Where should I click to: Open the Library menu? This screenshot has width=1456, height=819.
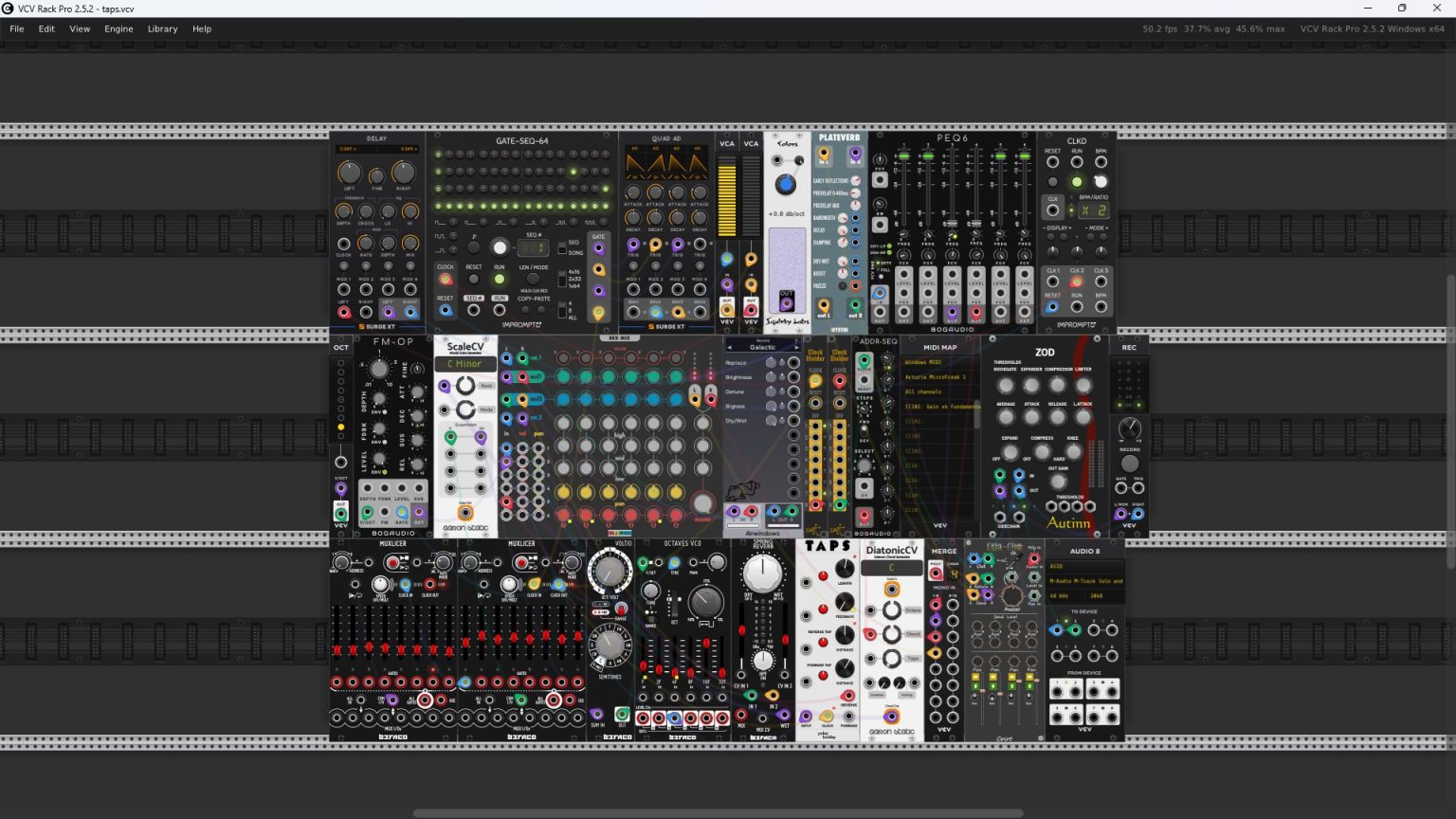(x=162, y=28)
